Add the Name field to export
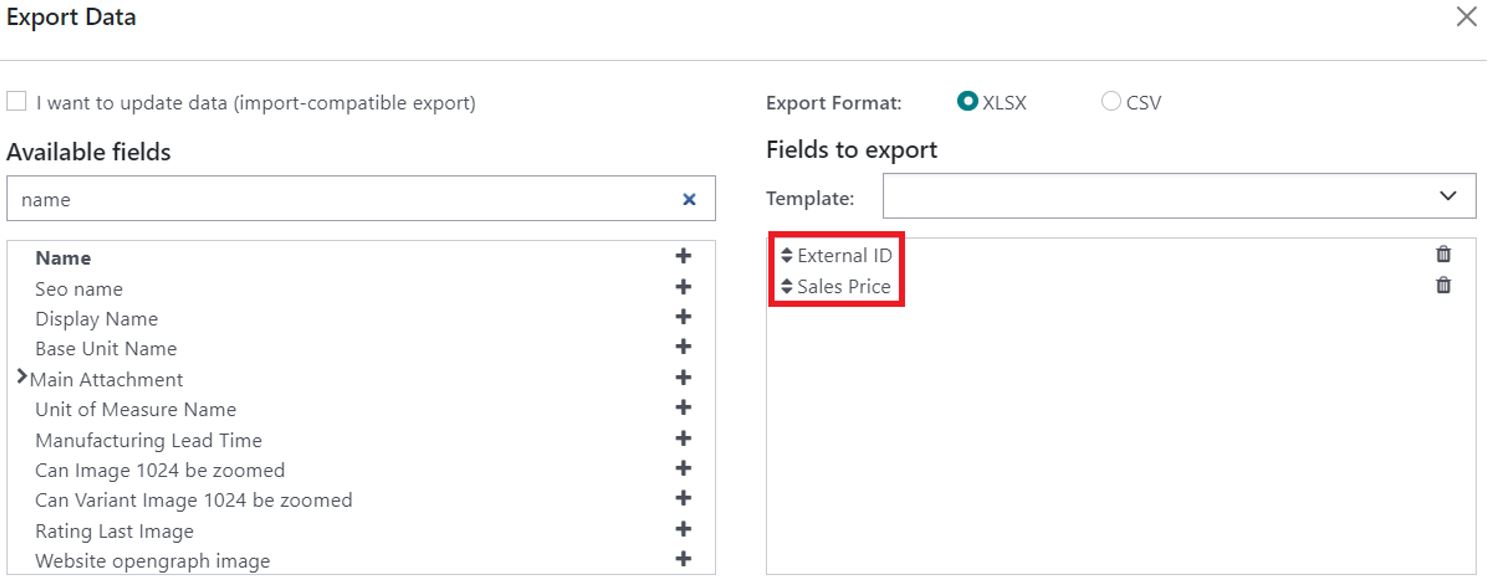 (683, 256)
